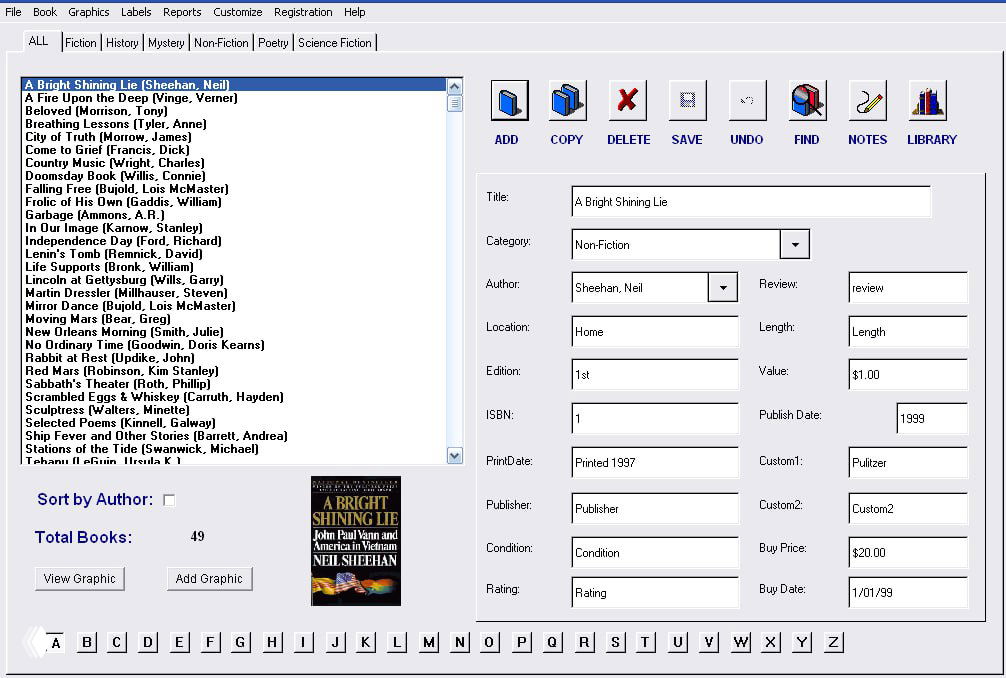Click the View Graphic button
The image size is (1006, 678).
(80, 578)
